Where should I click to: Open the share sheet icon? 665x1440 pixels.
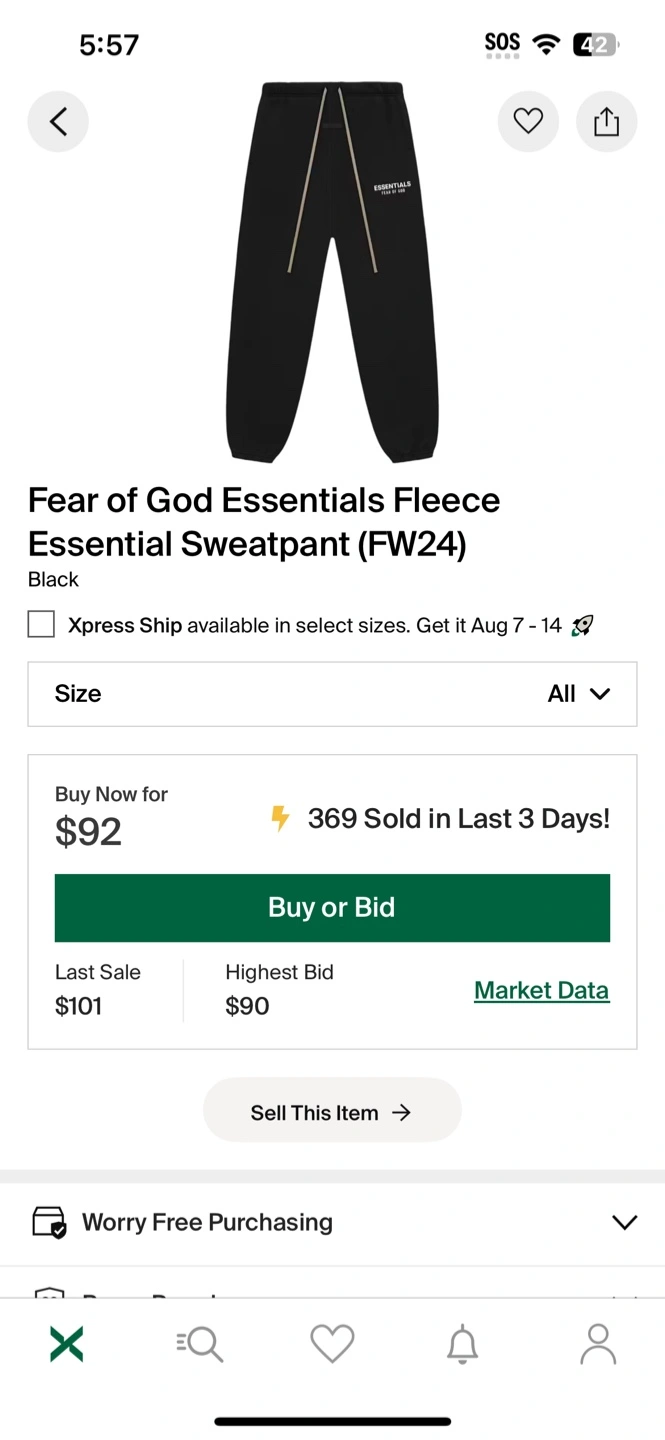click(x=606, y=122)
